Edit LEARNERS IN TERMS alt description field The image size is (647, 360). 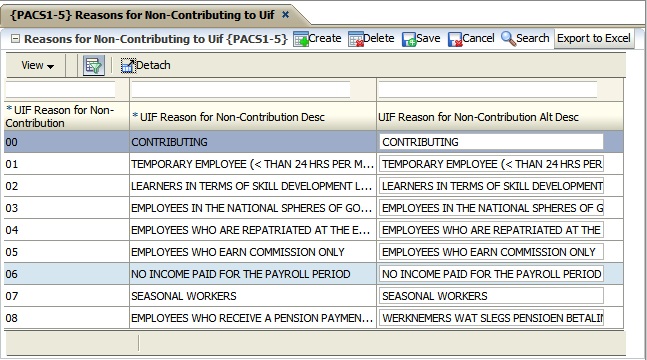491,186
